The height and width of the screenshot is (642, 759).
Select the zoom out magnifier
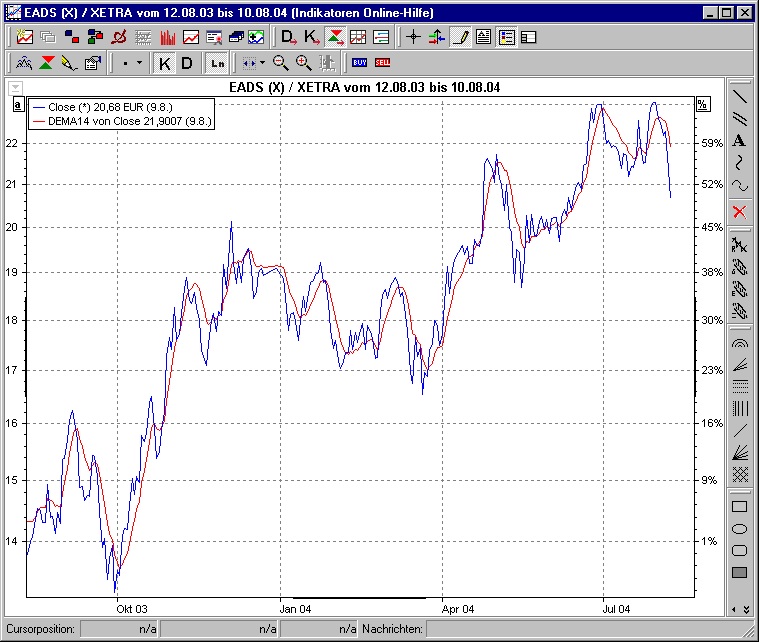(281, 63)
